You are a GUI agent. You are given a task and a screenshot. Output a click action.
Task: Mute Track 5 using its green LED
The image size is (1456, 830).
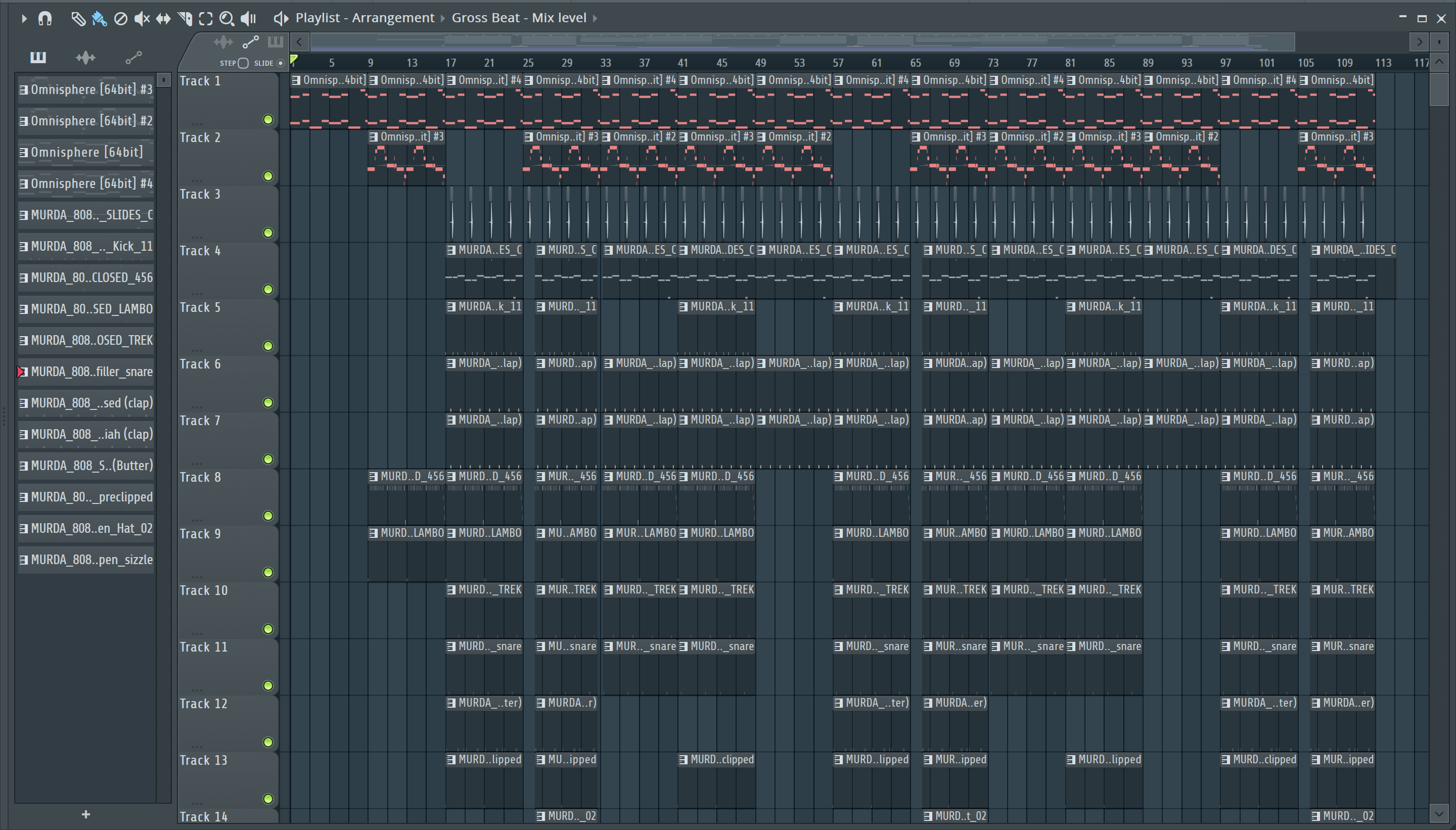268,346
